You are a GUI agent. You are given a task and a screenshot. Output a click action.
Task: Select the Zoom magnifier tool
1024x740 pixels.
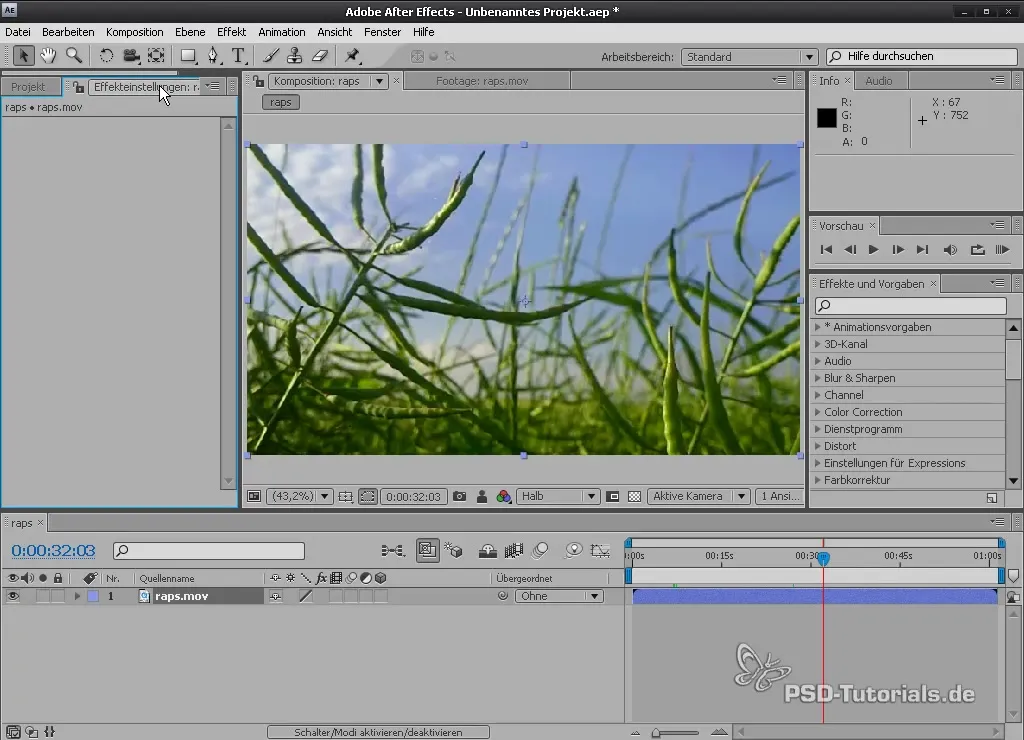74,56
